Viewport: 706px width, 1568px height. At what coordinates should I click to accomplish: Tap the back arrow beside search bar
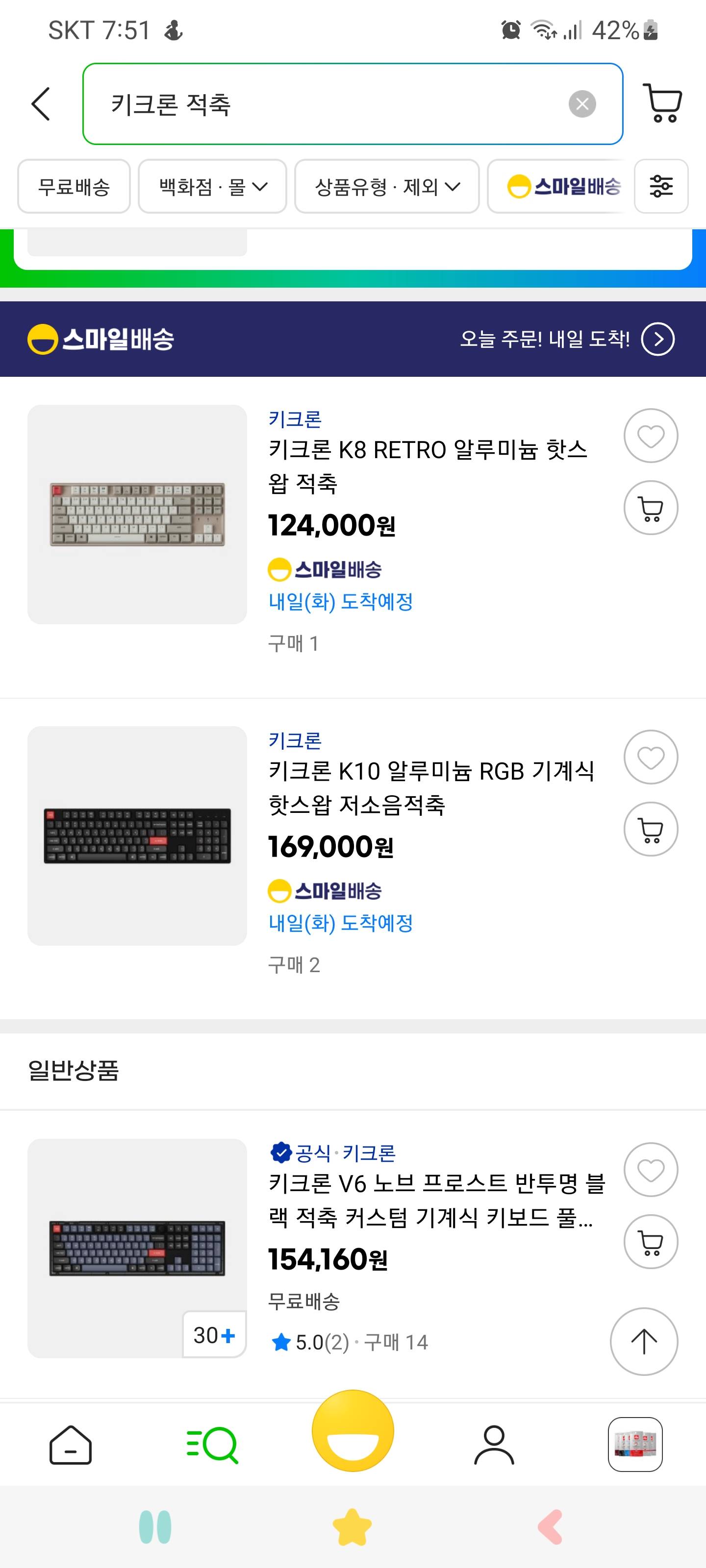click(x=40, y=103)
